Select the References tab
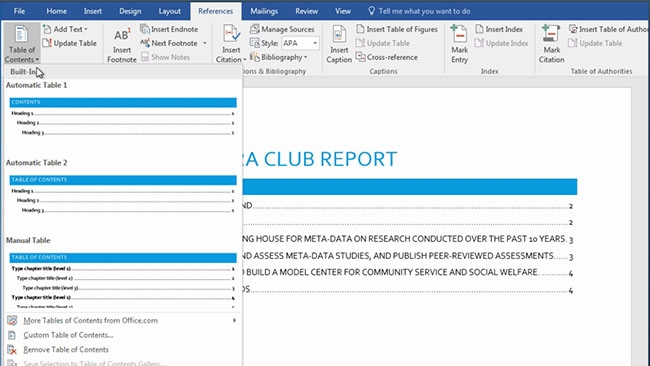 point(215,11)
